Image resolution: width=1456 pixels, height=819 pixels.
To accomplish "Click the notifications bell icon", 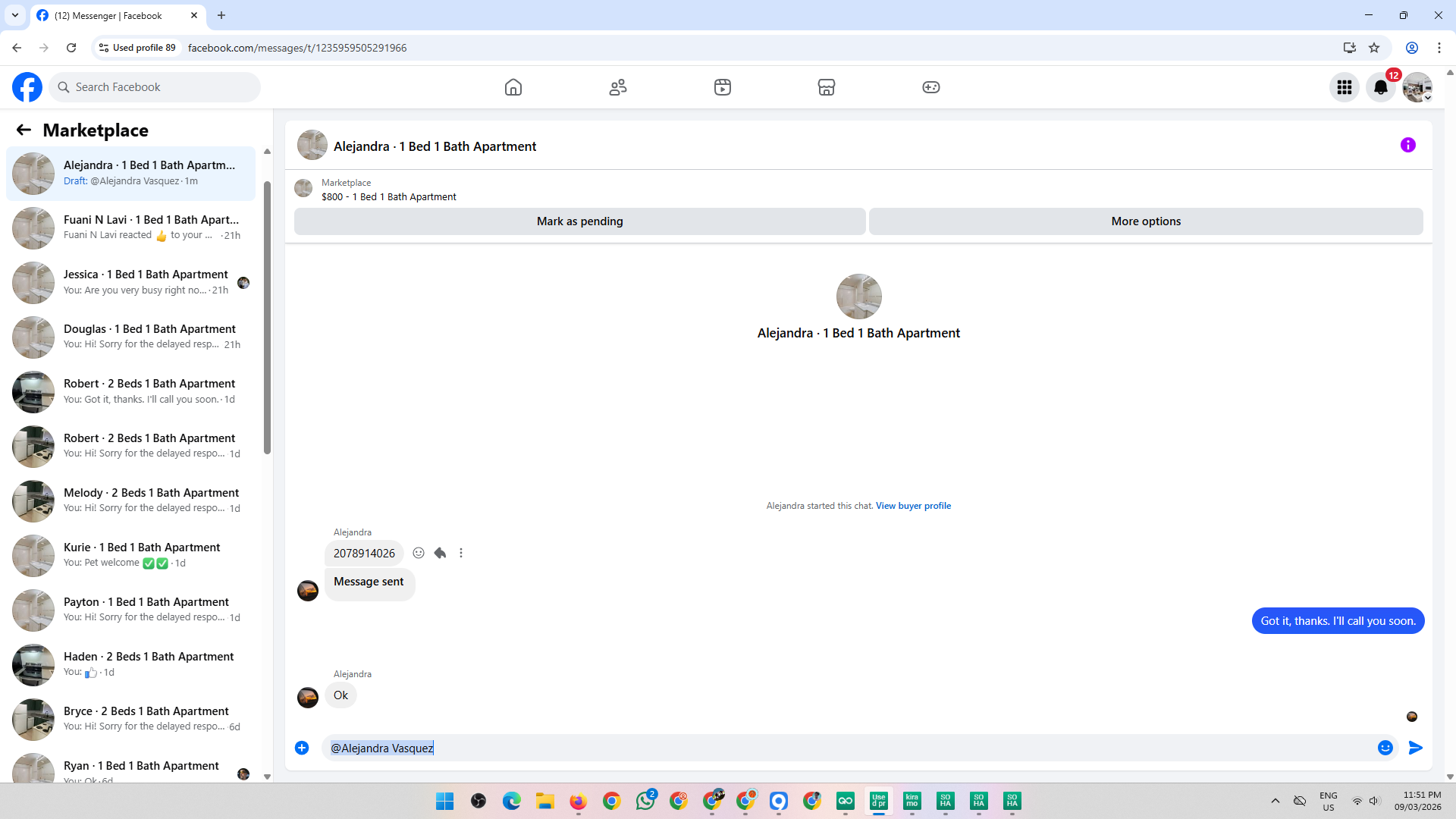I will tap(1381, 87).
